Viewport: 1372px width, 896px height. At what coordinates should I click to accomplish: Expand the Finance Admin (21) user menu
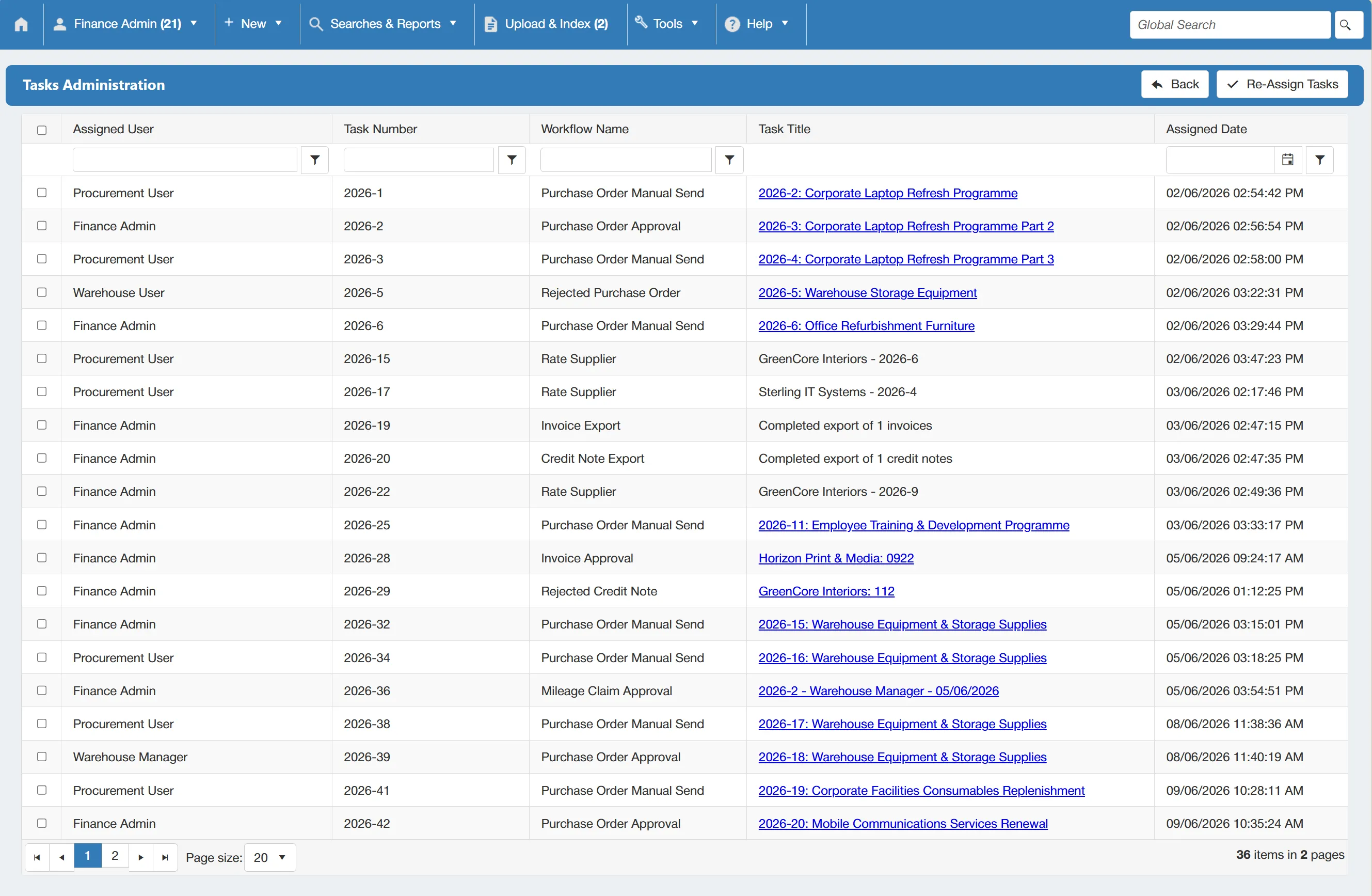click(125, 24)
